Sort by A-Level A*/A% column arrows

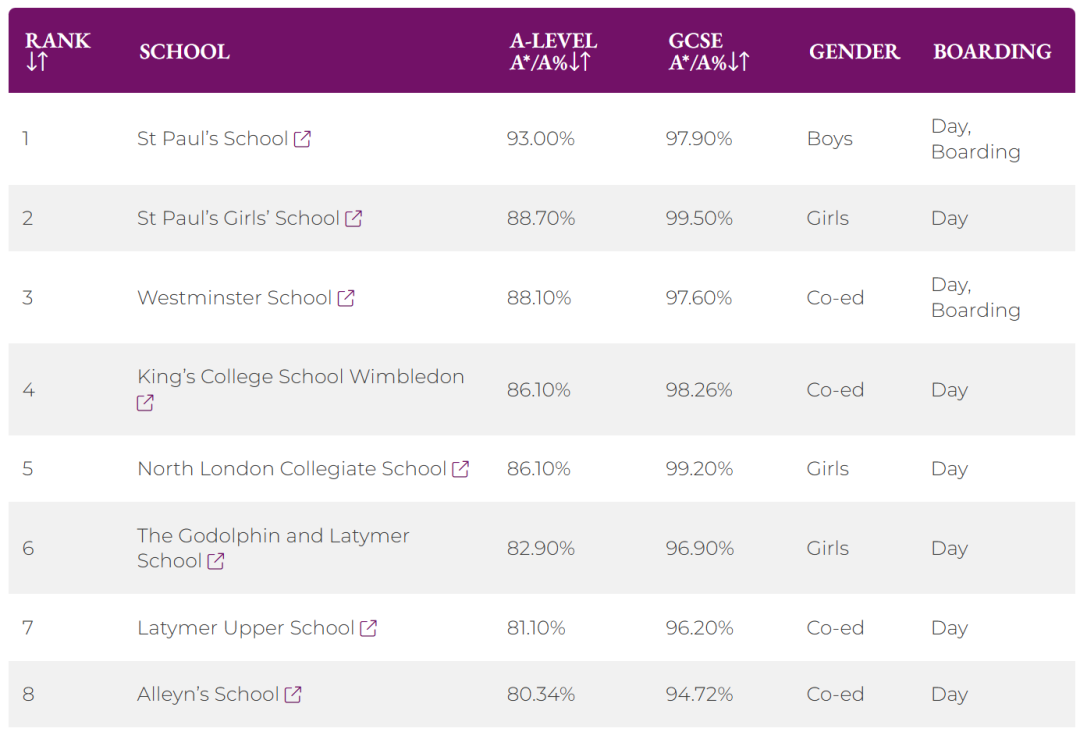point(580,62)
